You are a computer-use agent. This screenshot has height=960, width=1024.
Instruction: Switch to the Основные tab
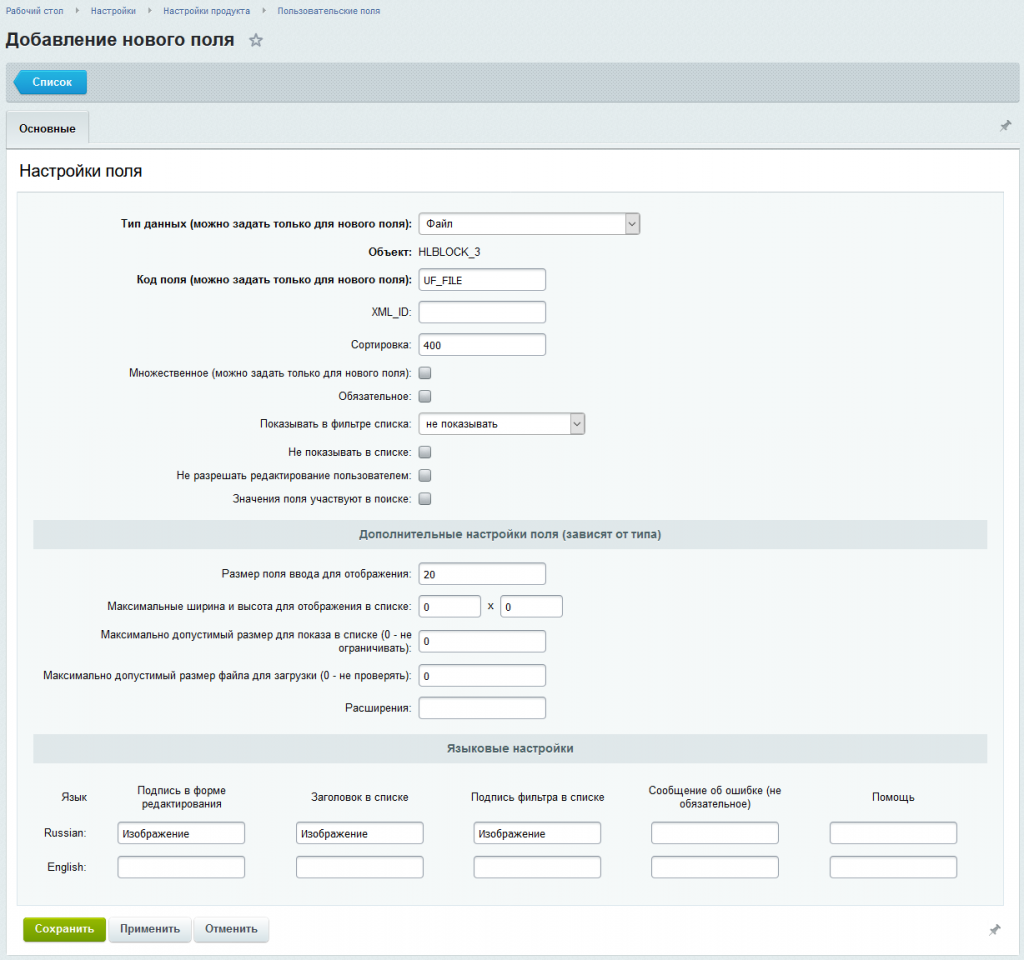click(47, 129)
